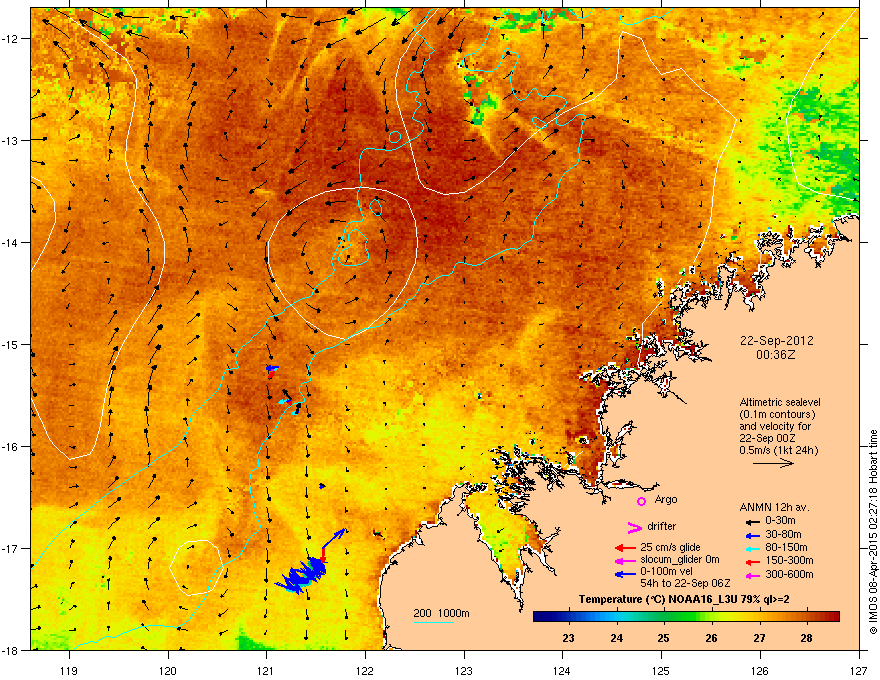Click the green 25 degree color bar region
The width and height of the screenshot is (880, 680).
click(x=664, y=616)
